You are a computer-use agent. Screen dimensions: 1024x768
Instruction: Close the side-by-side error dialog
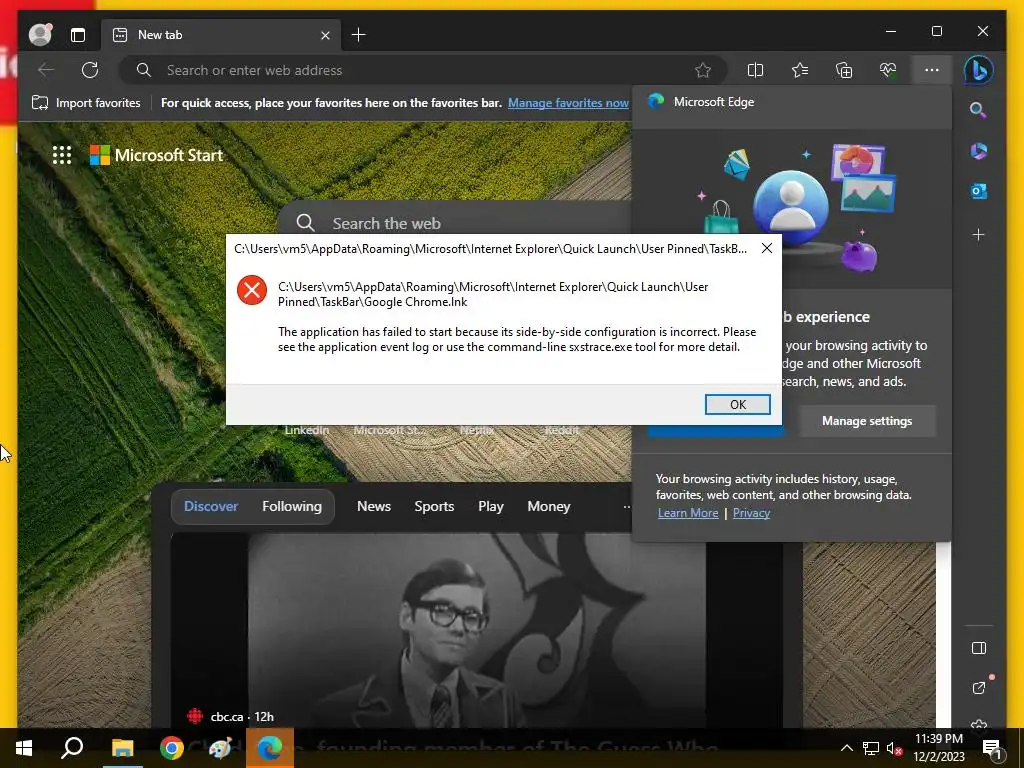pyautogui.click(x=767, y=248)
